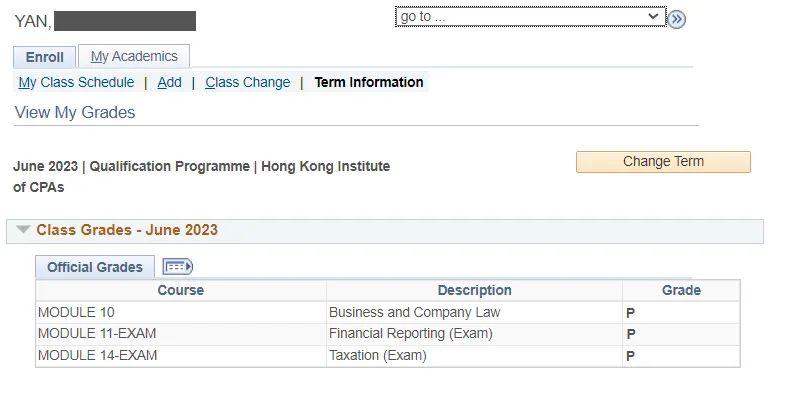Image resolution: width=787 pixels, height=393 pixels.
Task: Click the Grade column header
Action: point(681,290)
